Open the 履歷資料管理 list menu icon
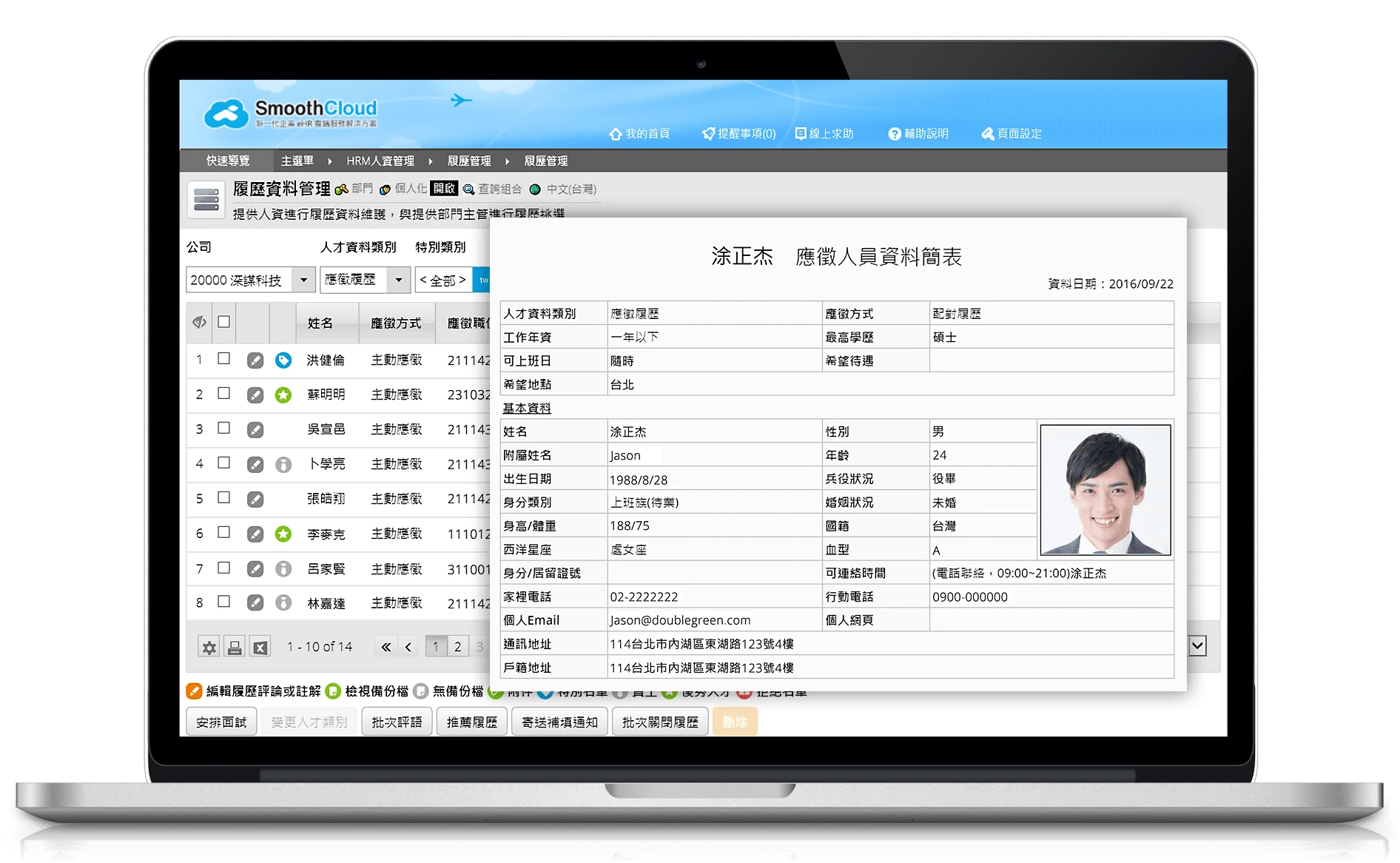1400x863 pixels. (206, 200)
